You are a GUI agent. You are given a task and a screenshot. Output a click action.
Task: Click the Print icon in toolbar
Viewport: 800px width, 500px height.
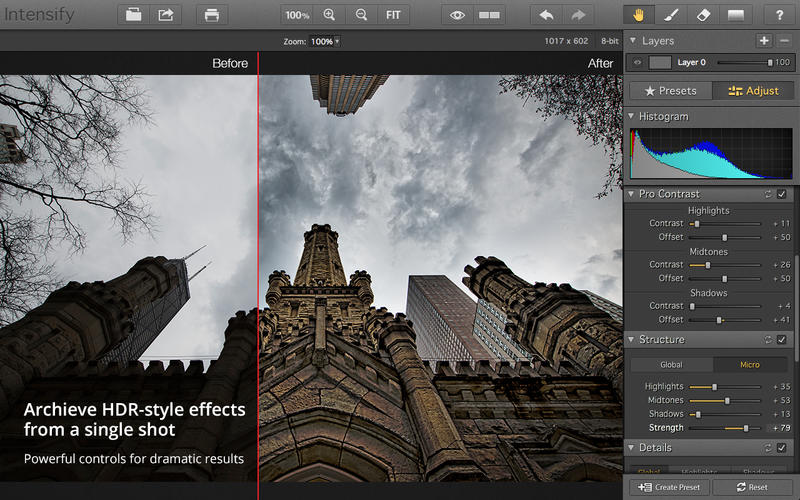pyautogui.click(x=211, y=15)
